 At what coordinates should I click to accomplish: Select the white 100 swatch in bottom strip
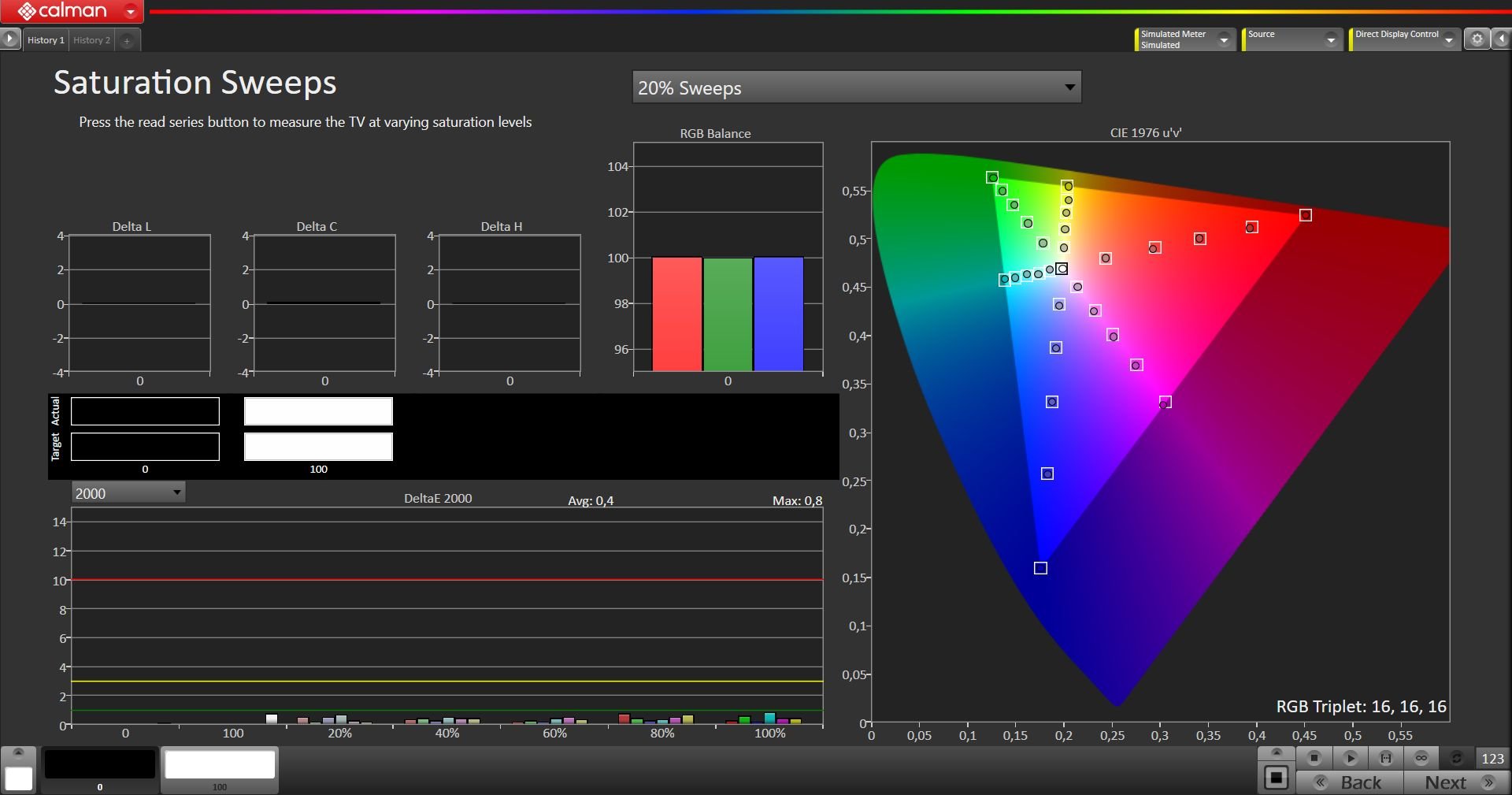pyautogui.click(x=220, y=766)
